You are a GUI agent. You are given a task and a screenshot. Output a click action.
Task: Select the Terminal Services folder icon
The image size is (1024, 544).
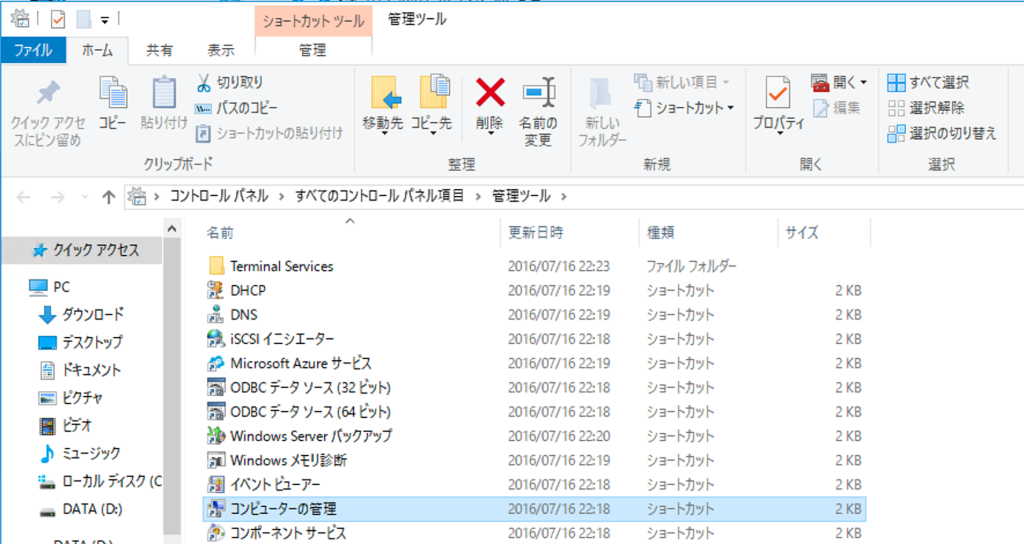[216, 266]
